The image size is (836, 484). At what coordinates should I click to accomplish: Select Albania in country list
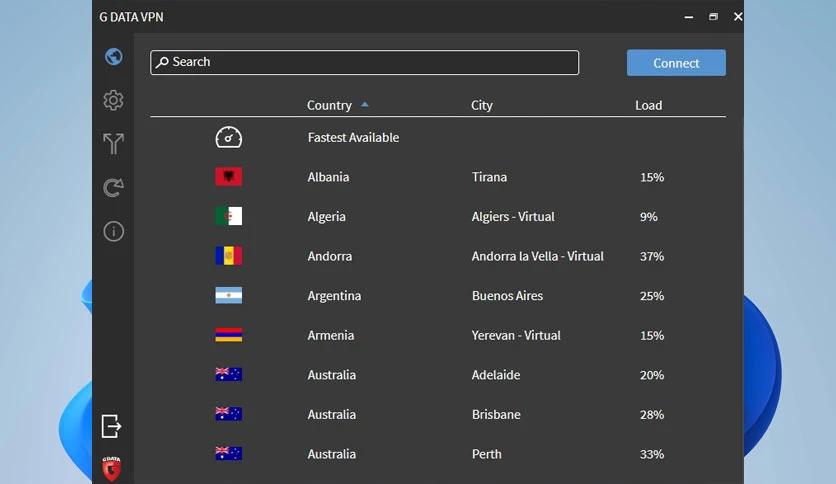(328, 177)
